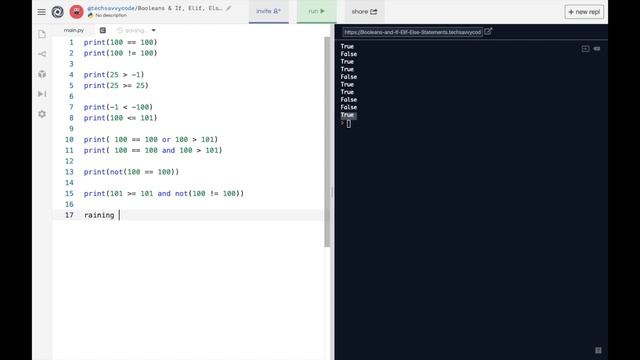Click code line print(100 == 100)
640x360 pixels.
point(120,42)
